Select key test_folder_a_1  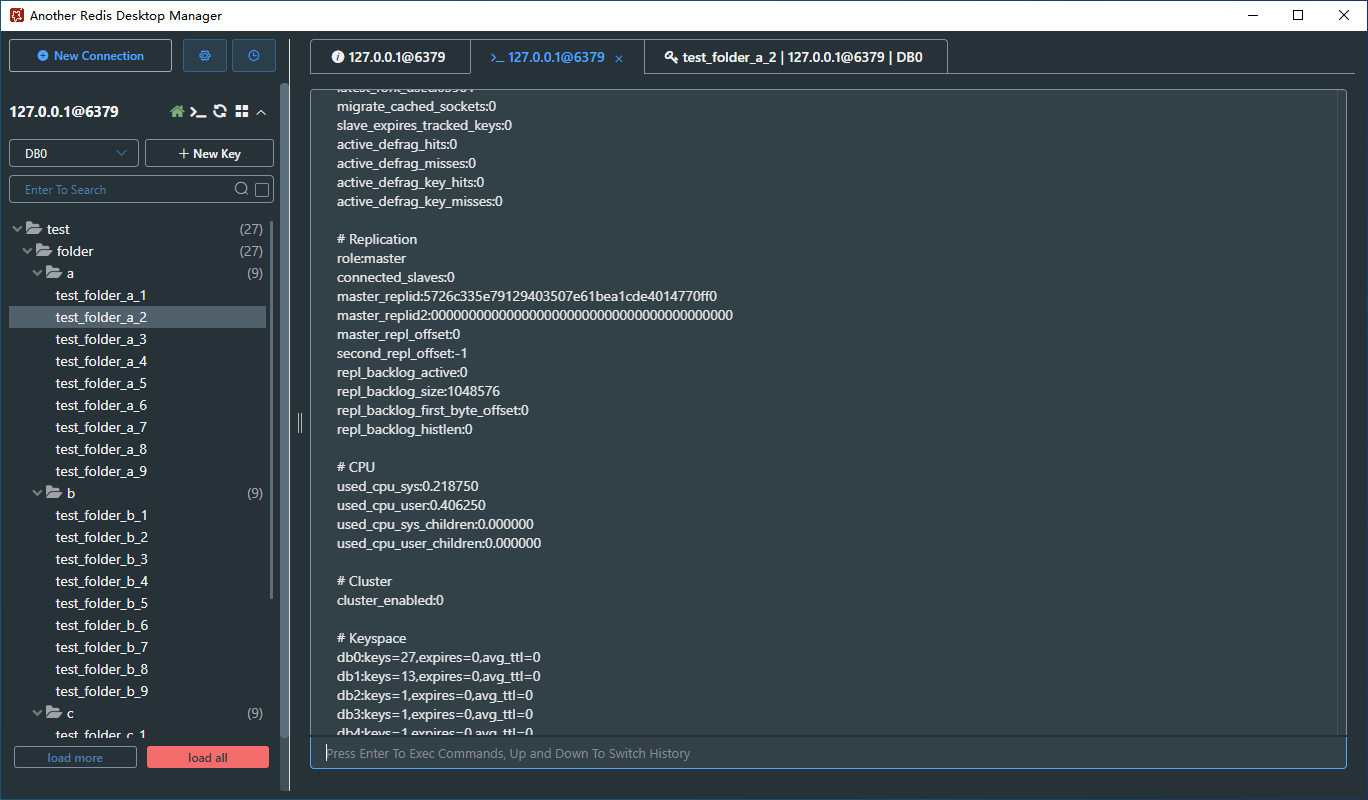pos(137,295)
